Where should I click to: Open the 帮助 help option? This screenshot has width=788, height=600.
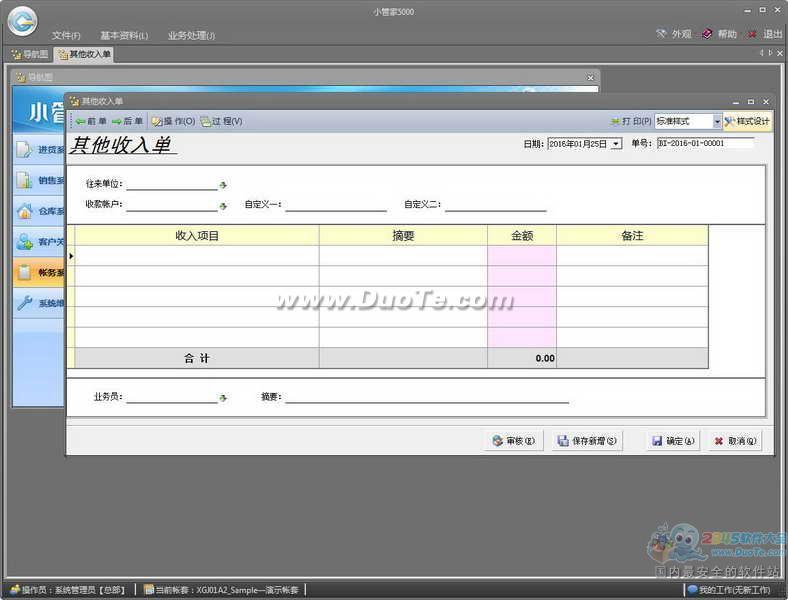720,34
